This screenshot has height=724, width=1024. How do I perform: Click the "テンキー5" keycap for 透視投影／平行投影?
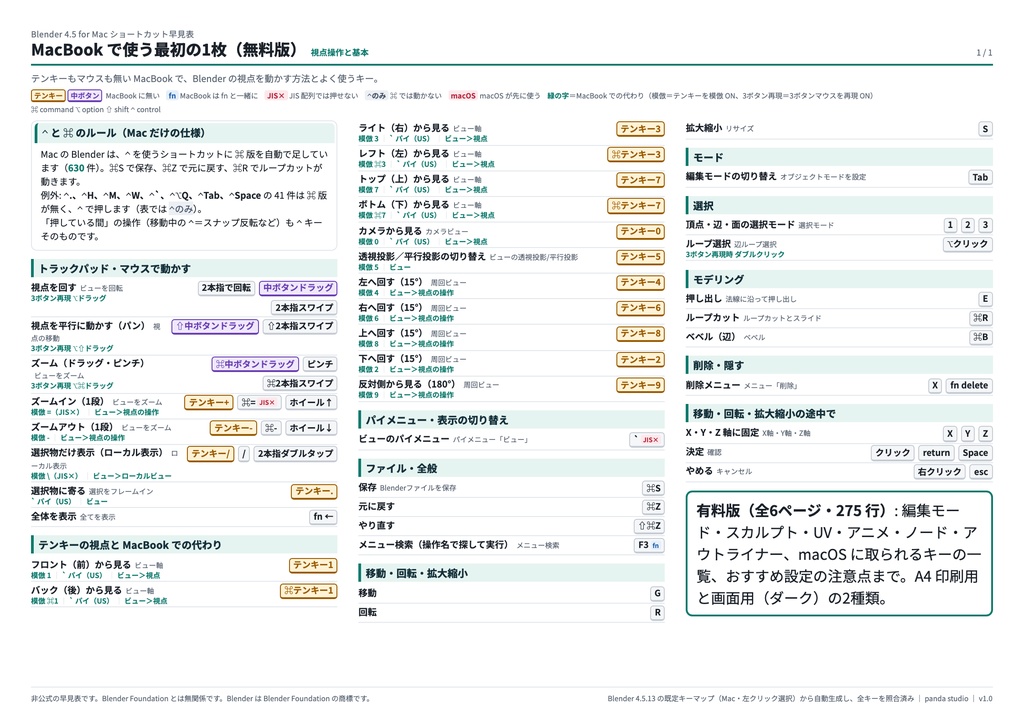click(641, 257)
